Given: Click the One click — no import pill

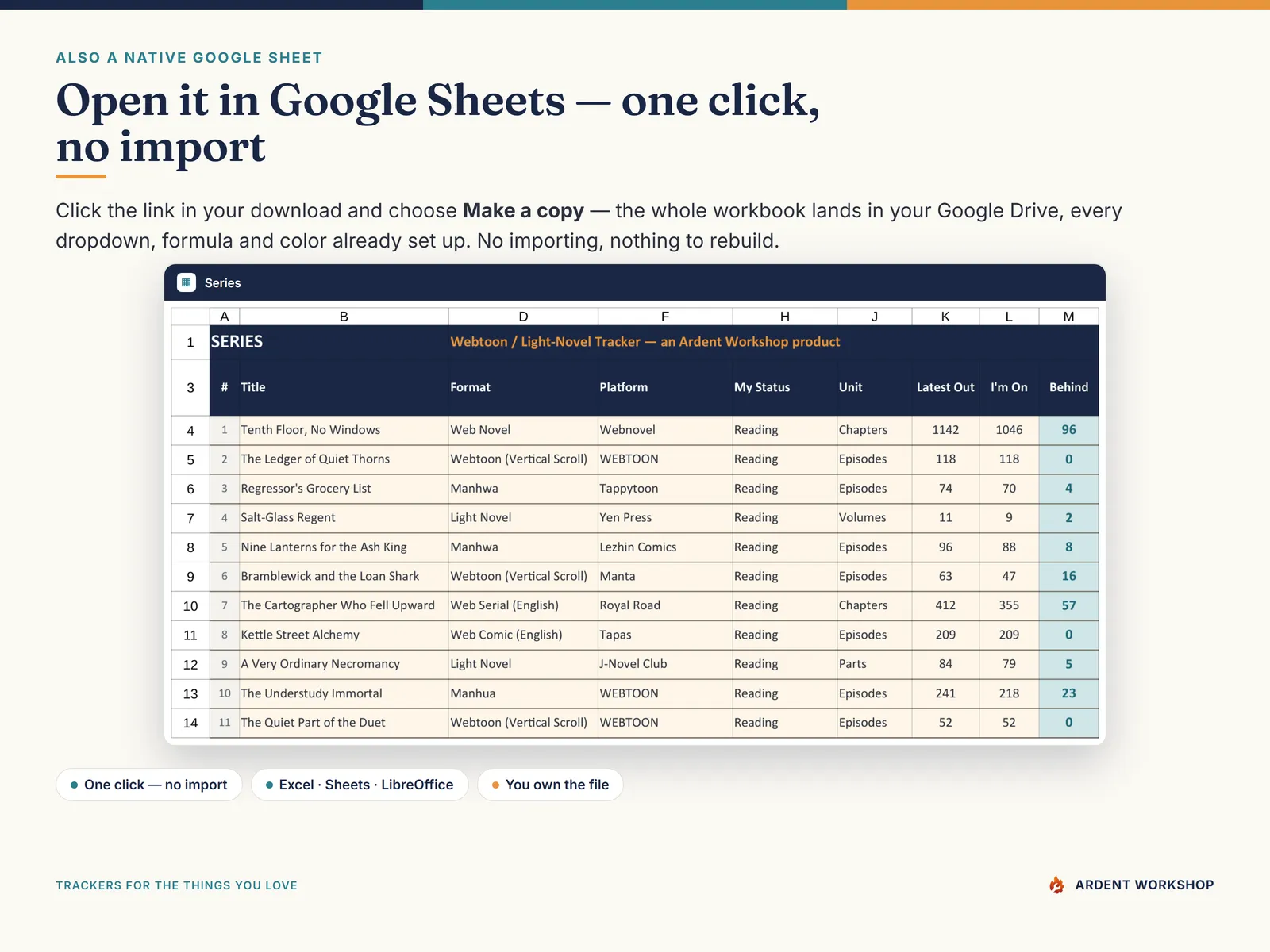Looking at the screenshot, I should pyautogui.click(x=149, y=785).
